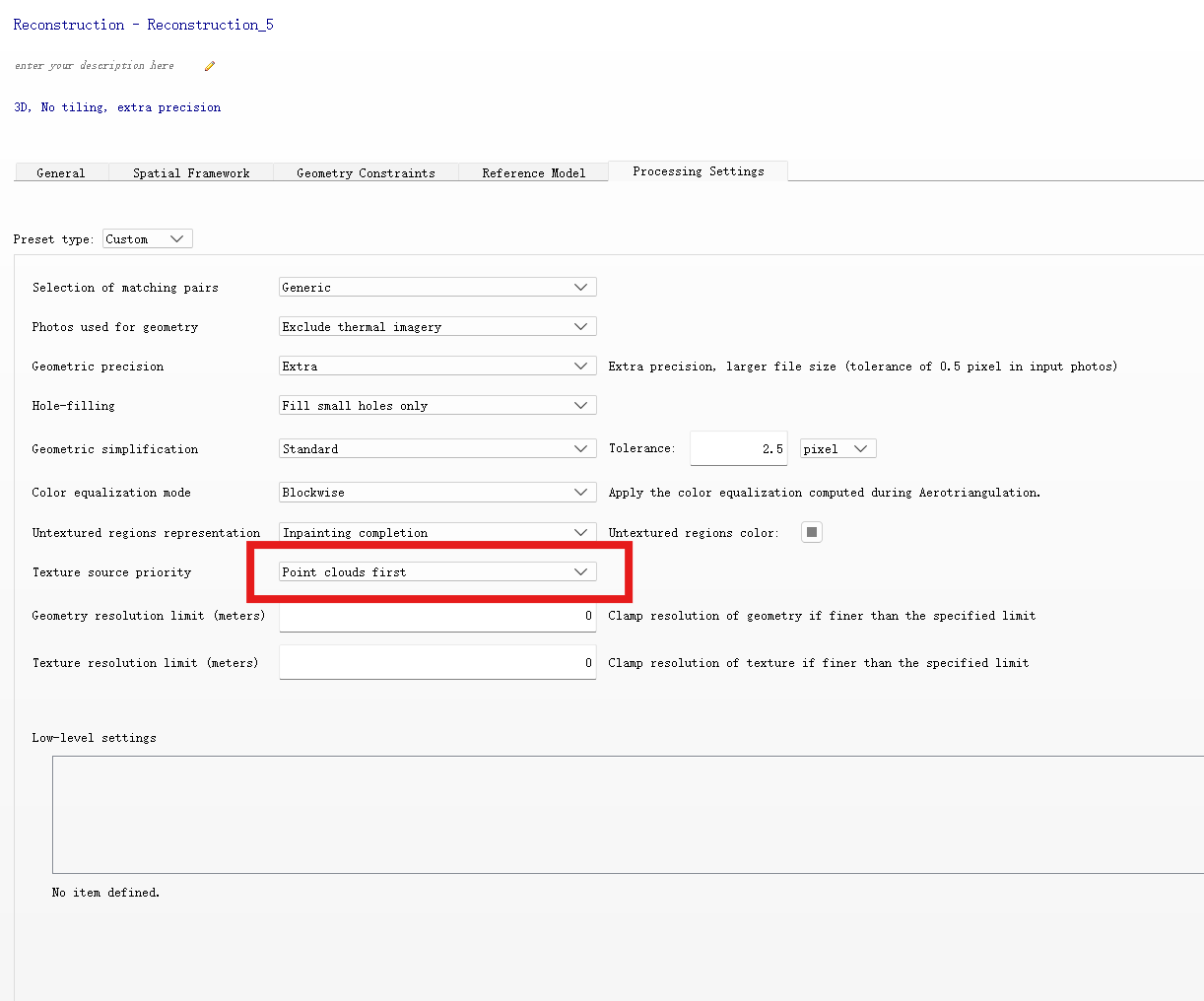Open the Texture source priority dropdown
This screenshot has height=1001, width=1204.
pyautogui.click(x=437, y=571)
